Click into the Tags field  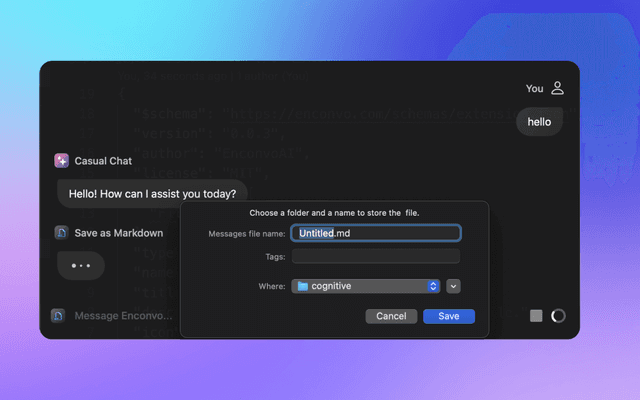pos(376,256)
